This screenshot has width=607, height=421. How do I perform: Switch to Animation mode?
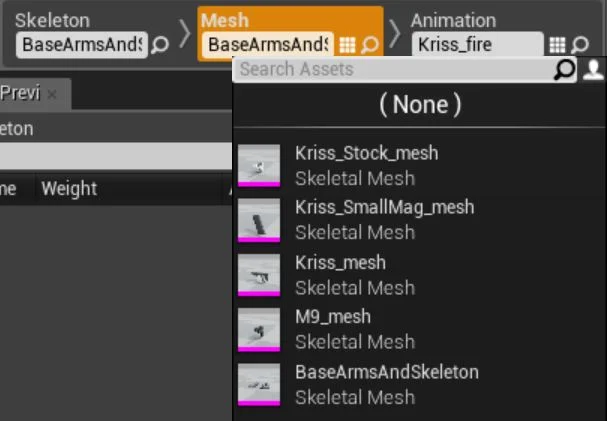(x=453, y=20)
